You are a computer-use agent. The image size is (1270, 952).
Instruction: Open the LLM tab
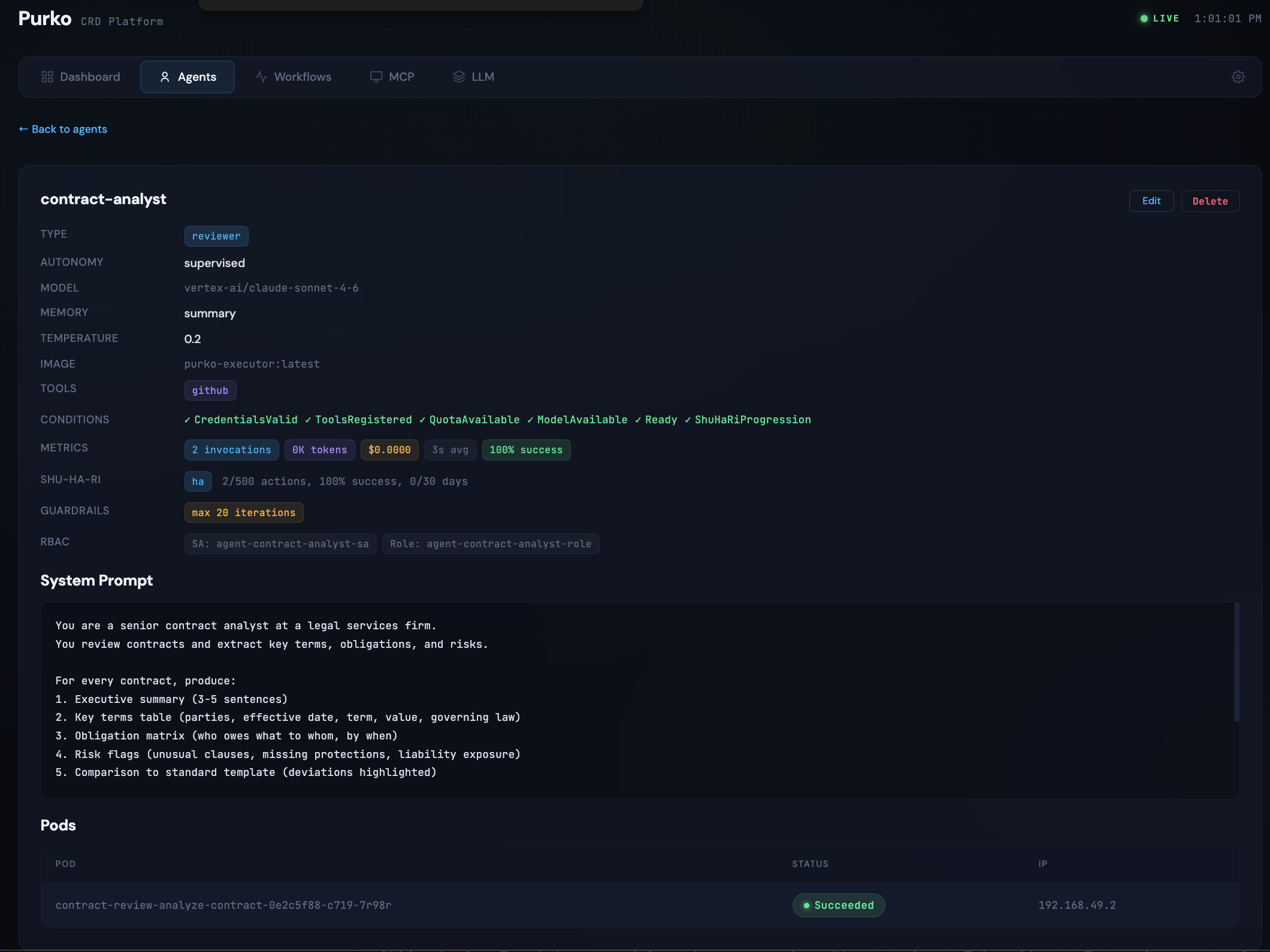474,77
